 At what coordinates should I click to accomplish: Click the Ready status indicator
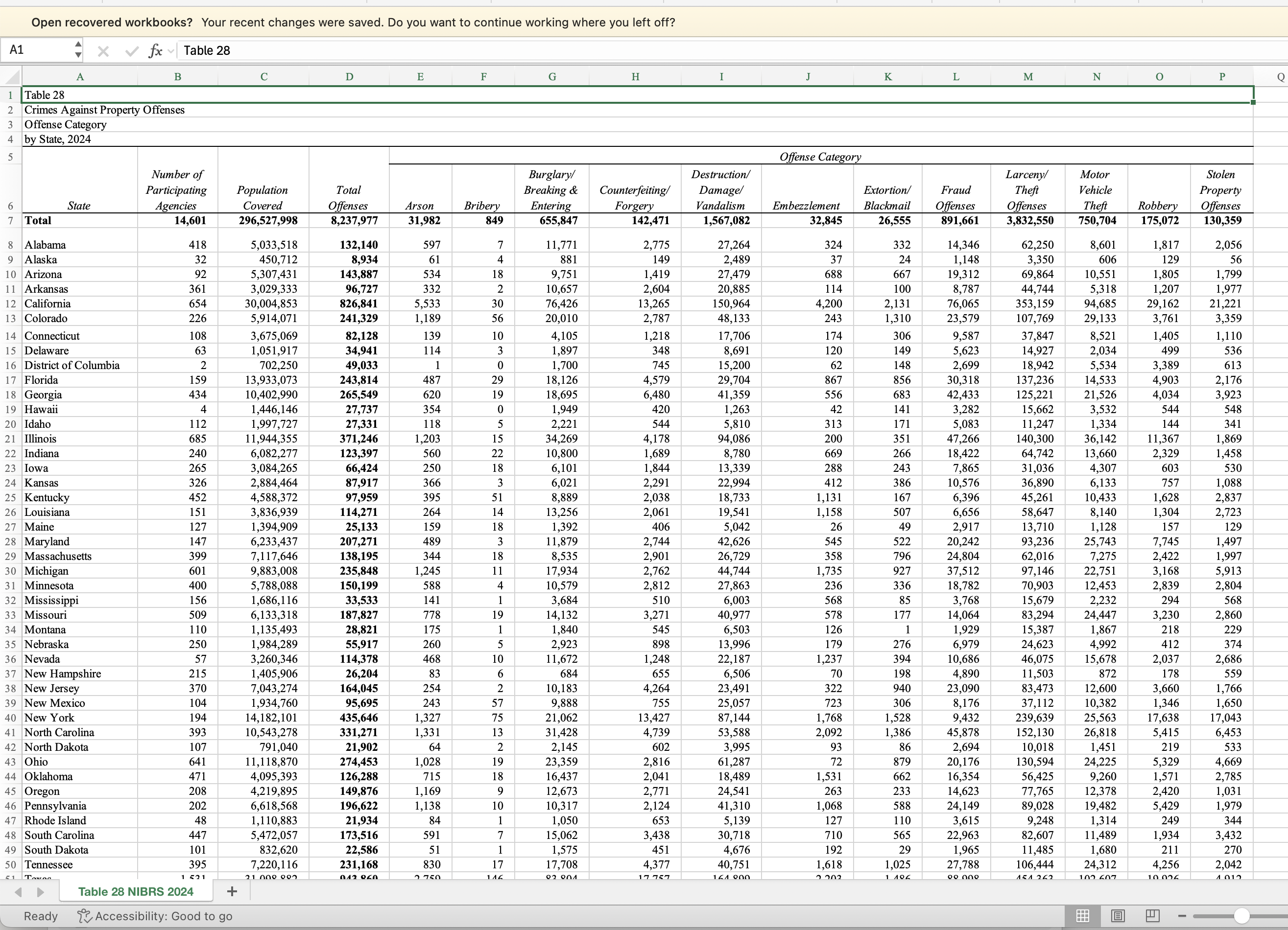point(41,916)
